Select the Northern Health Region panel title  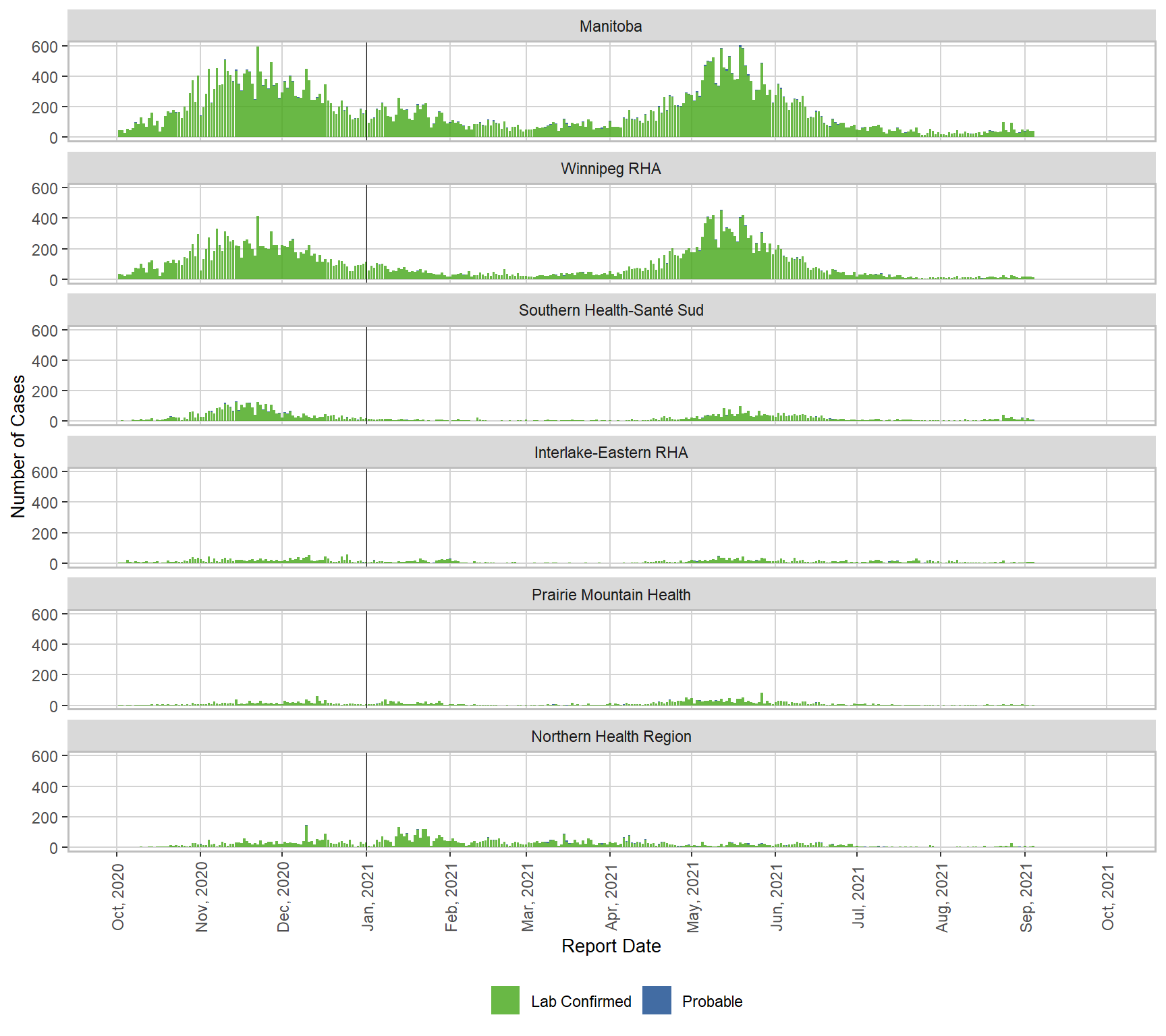click(611, 737)
